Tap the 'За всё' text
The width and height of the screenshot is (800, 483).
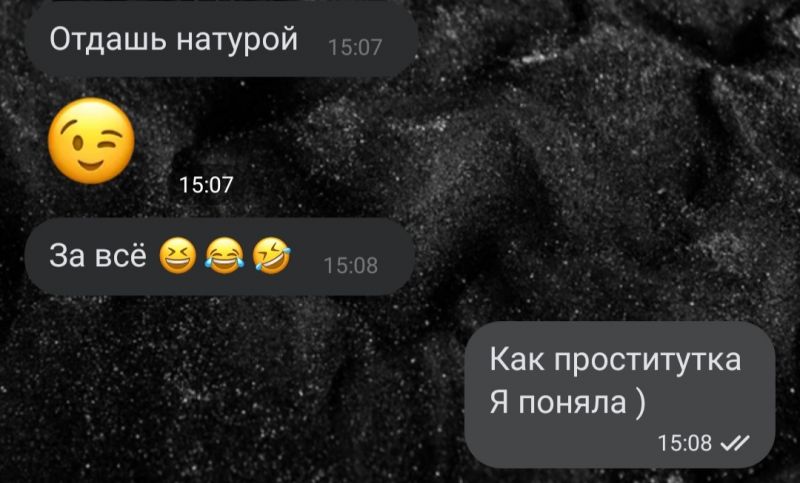click(x=97, y=255)
